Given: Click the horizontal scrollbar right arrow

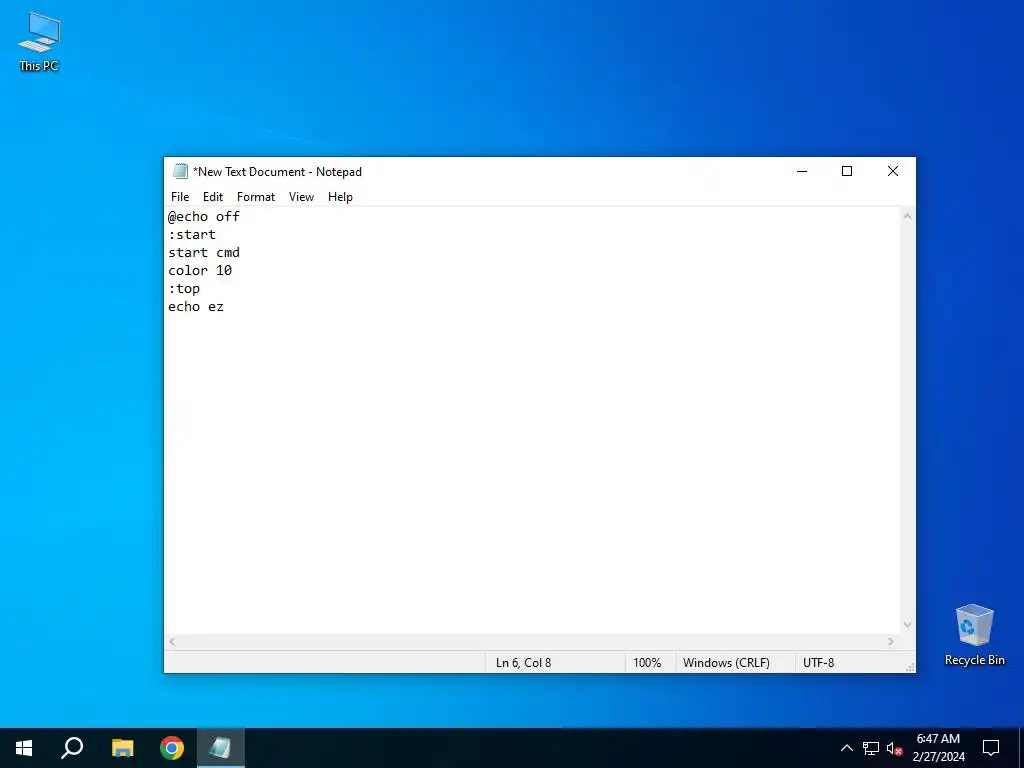Looking at the screenshot, I should click(x=891, y=642).
